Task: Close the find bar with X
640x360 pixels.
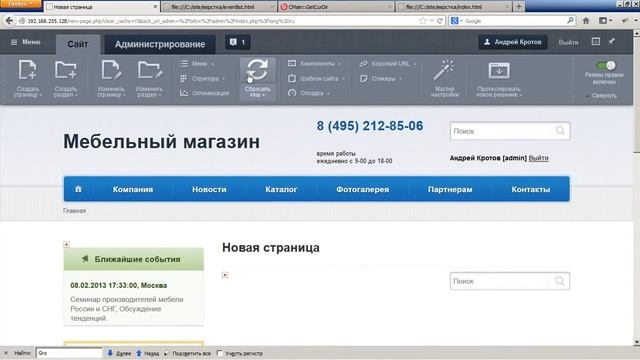Action: pos(6,353)
